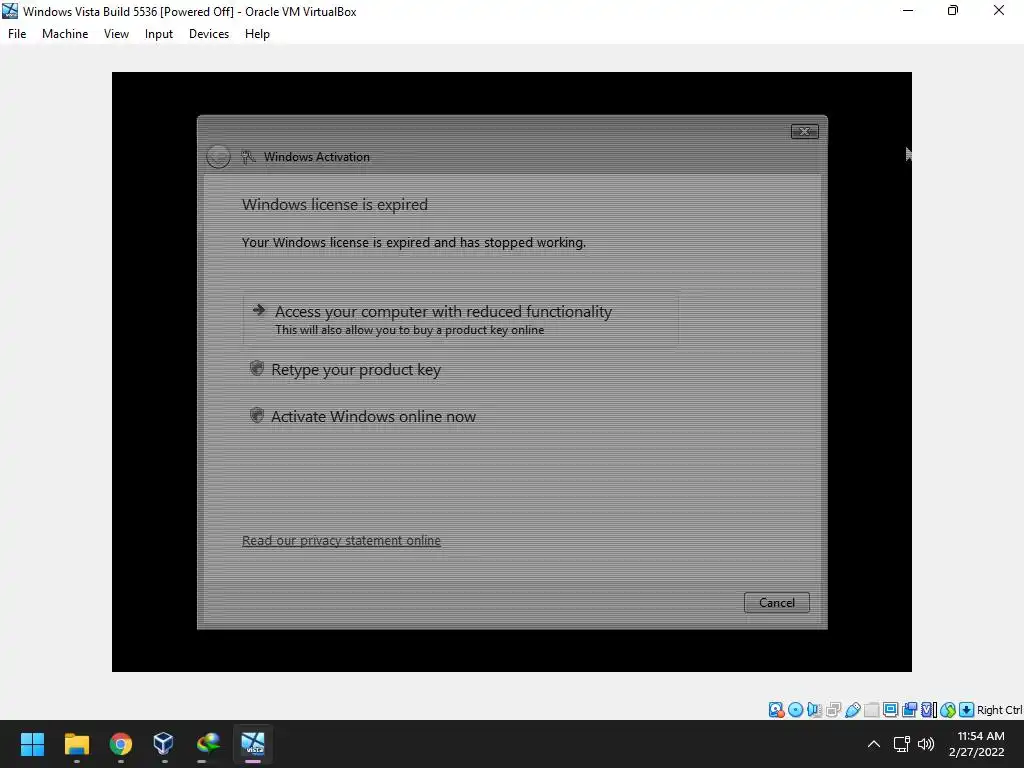This screenshot has height=768, width=1024.
Task: Choose Access your computer with reduced functionality
Action: (x=460, y=319)
